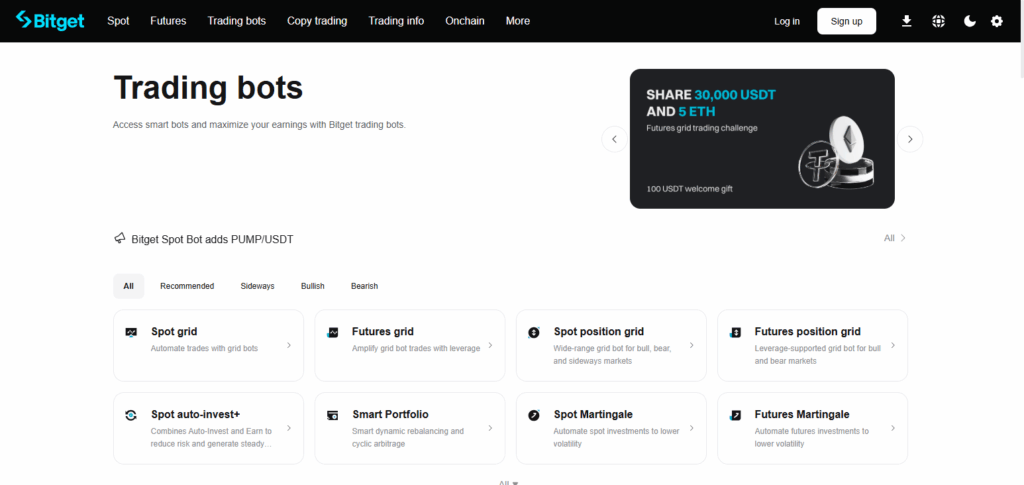Screen dimensions: 1024x485
Task: Click the Sign up button
Action: click(x=846, y=22)
